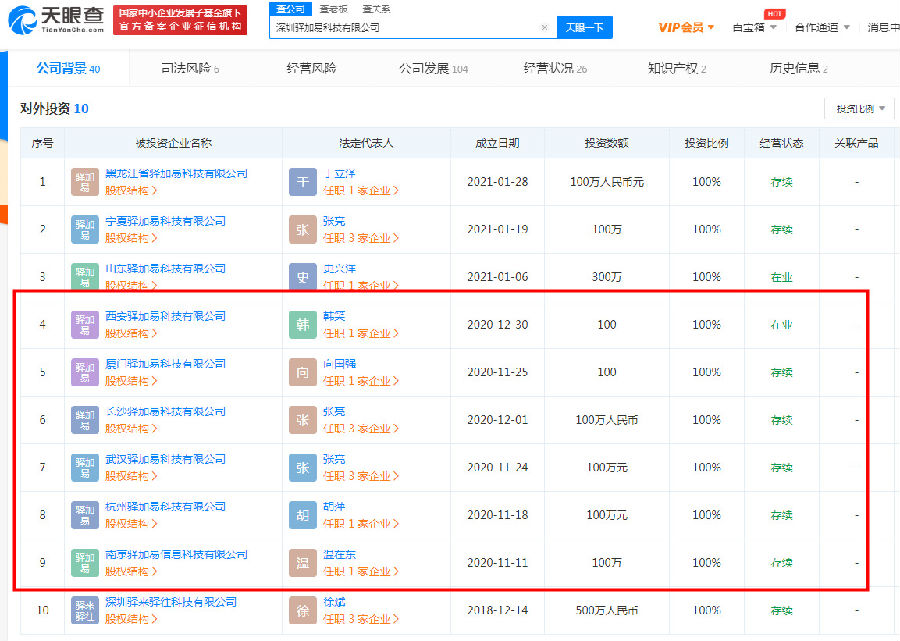Click the 徐 avatar icon in row 10

(302, 610)
